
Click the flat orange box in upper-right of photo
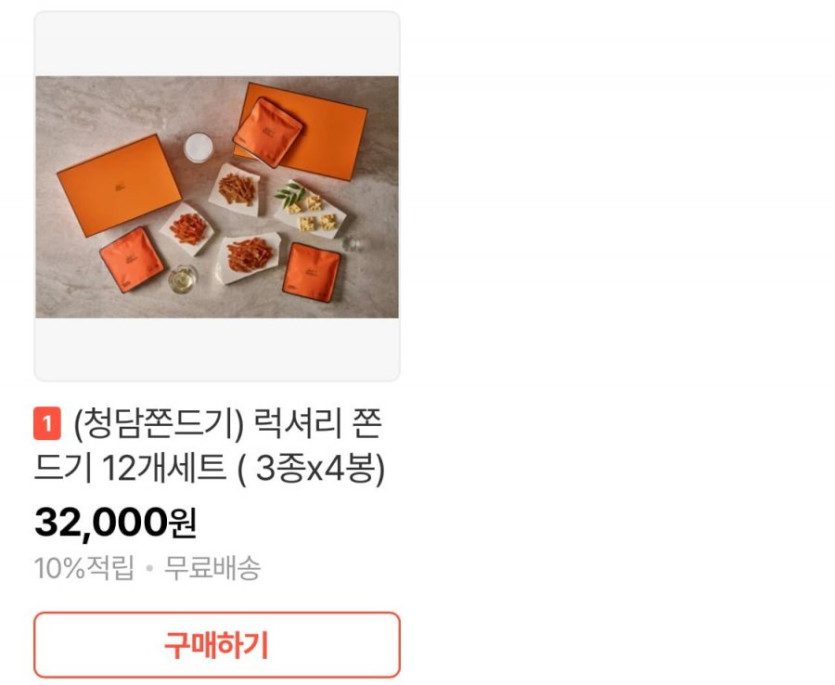click(x=302, y=131)
